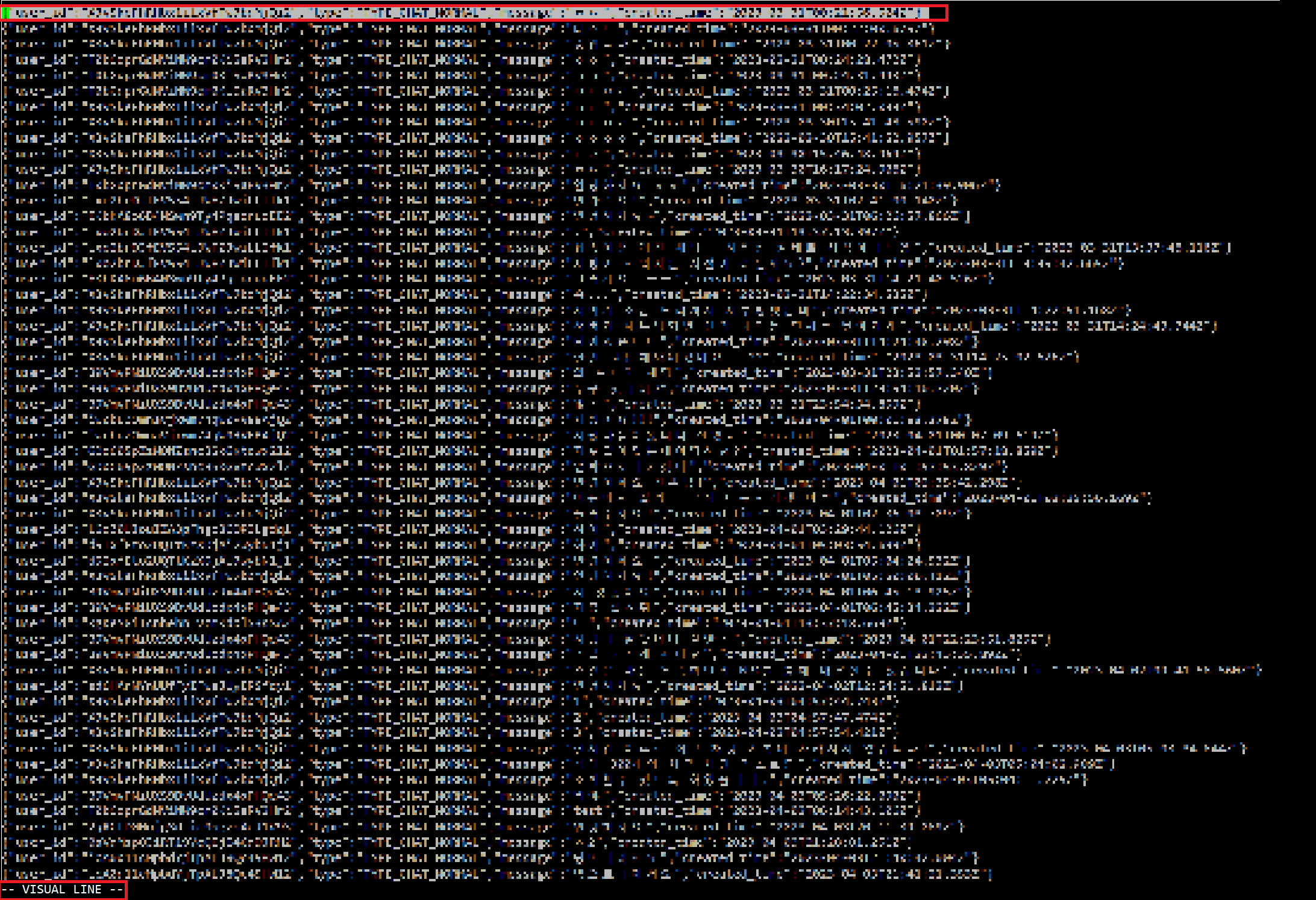Click the line with message "2"
Image resolution: width=1316 pixels, height=900 pixels.
(x=449, y=717)
